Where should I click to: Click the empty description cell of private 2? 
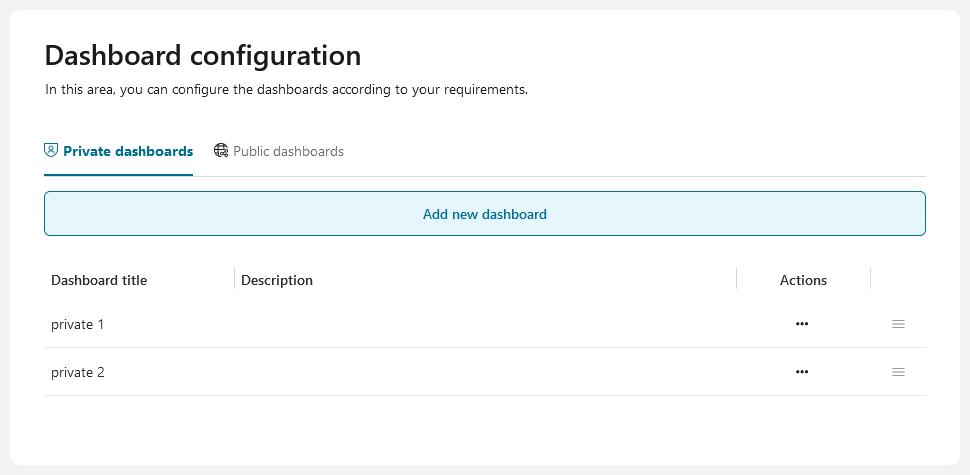[485, 373]
